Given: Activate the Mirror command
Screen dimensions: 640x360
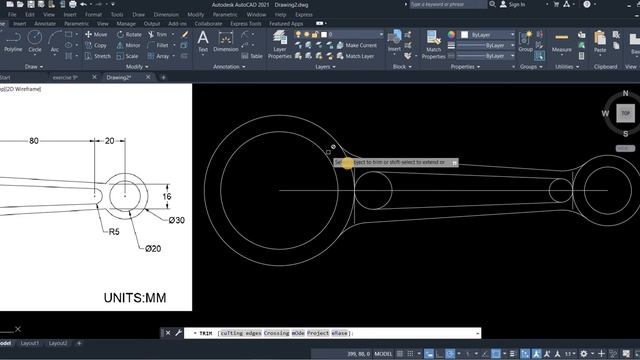Looking at the screenshot, I should [129, 45].
